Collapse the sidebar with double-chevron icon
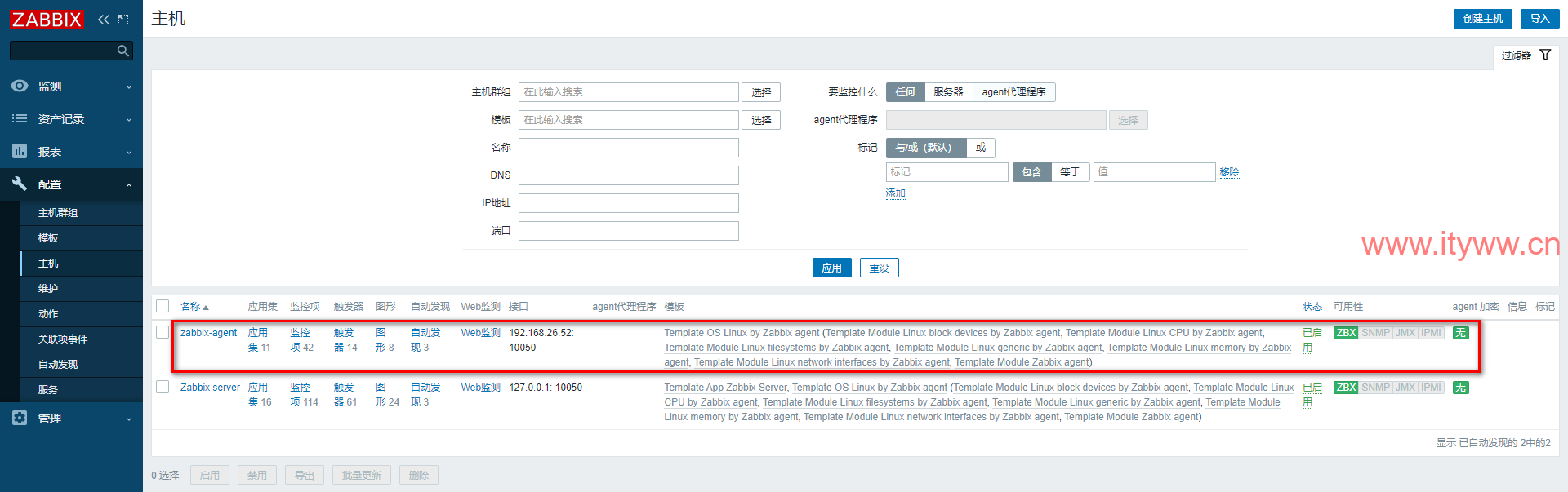The height and width of the screenshot is (492, 1568). [104, 19]
